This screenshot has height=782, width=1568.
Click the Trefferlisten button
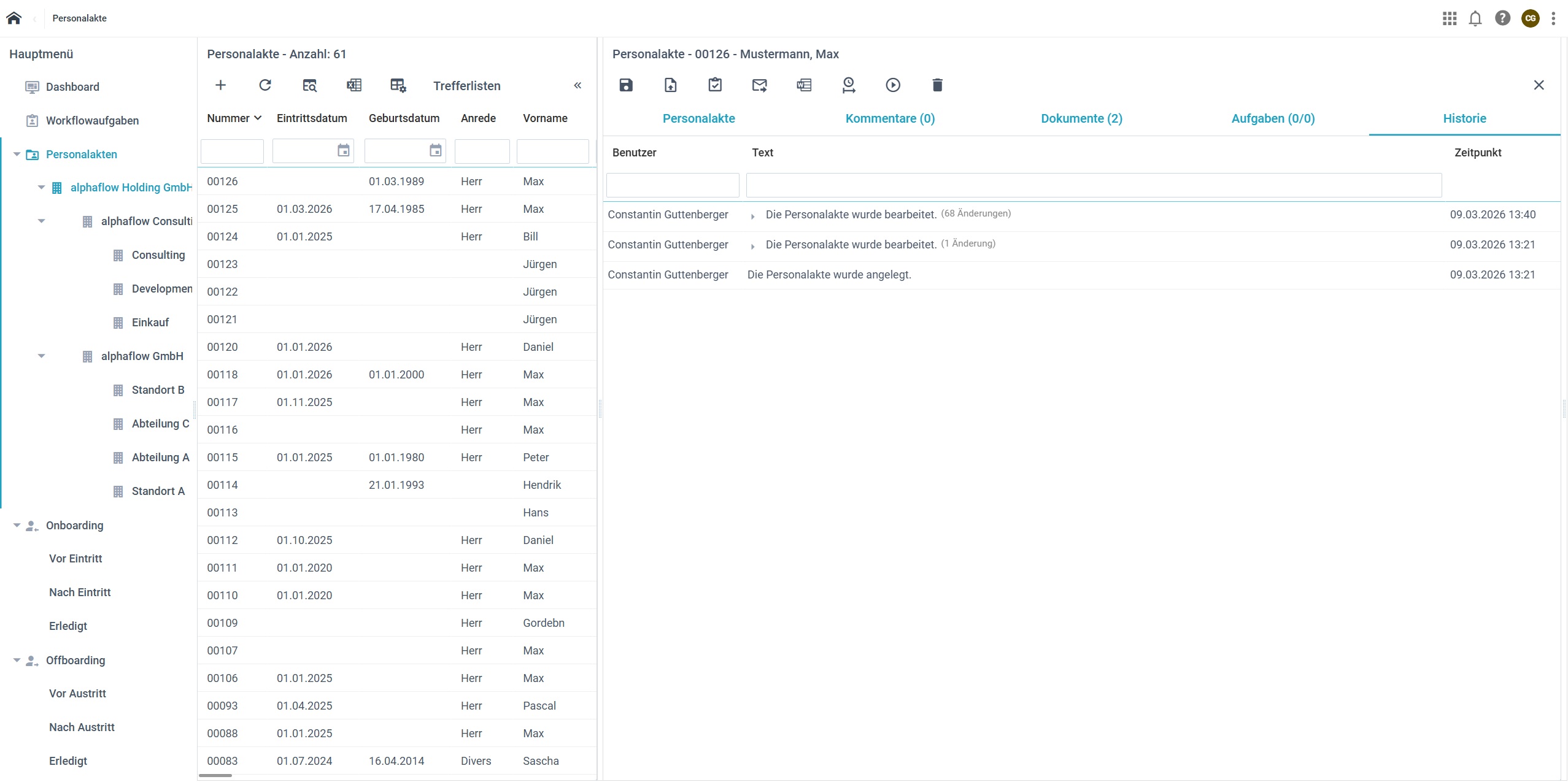(x=466, y=86)
